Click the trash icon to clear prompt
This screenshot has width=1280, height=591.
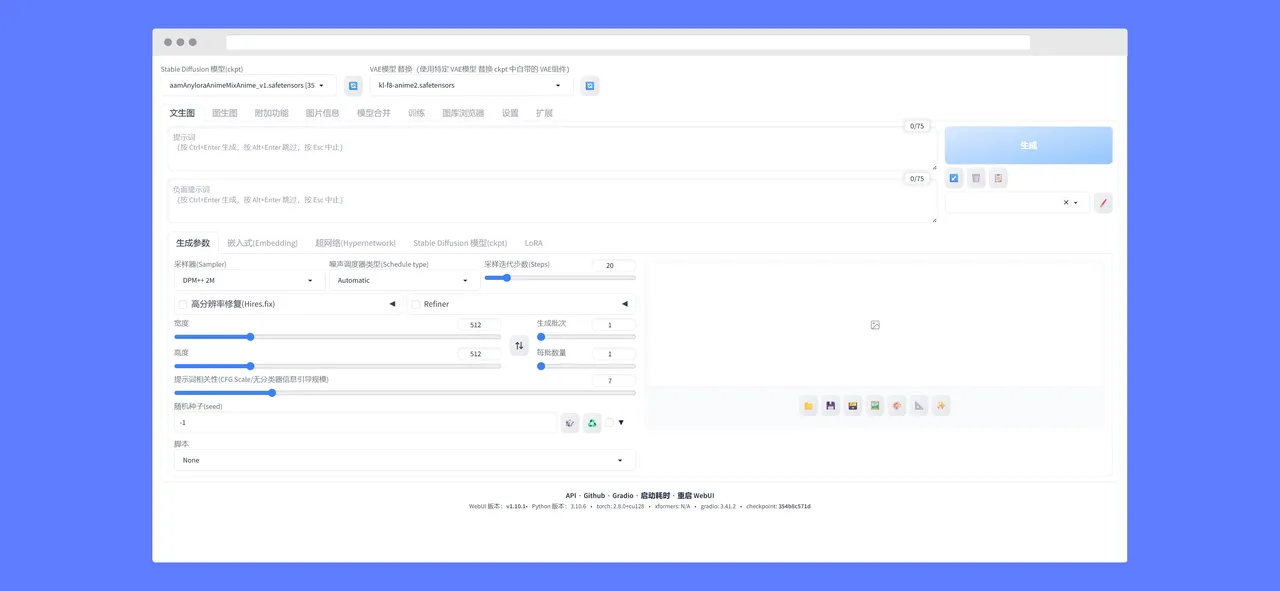pos(976,178)
